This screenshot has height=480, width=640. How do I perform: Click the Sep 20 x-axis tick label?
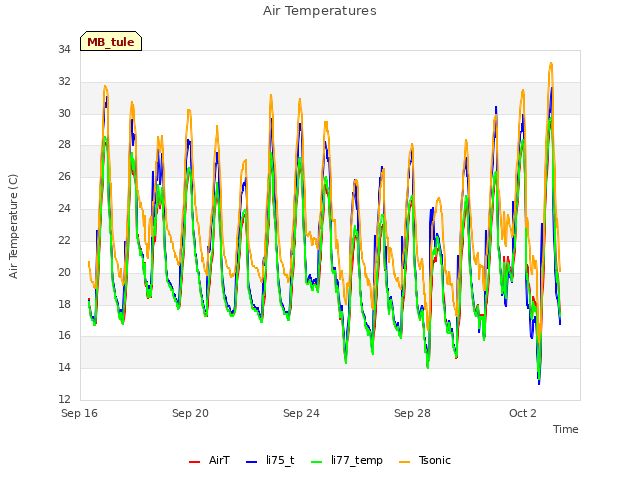click(190, 413)
